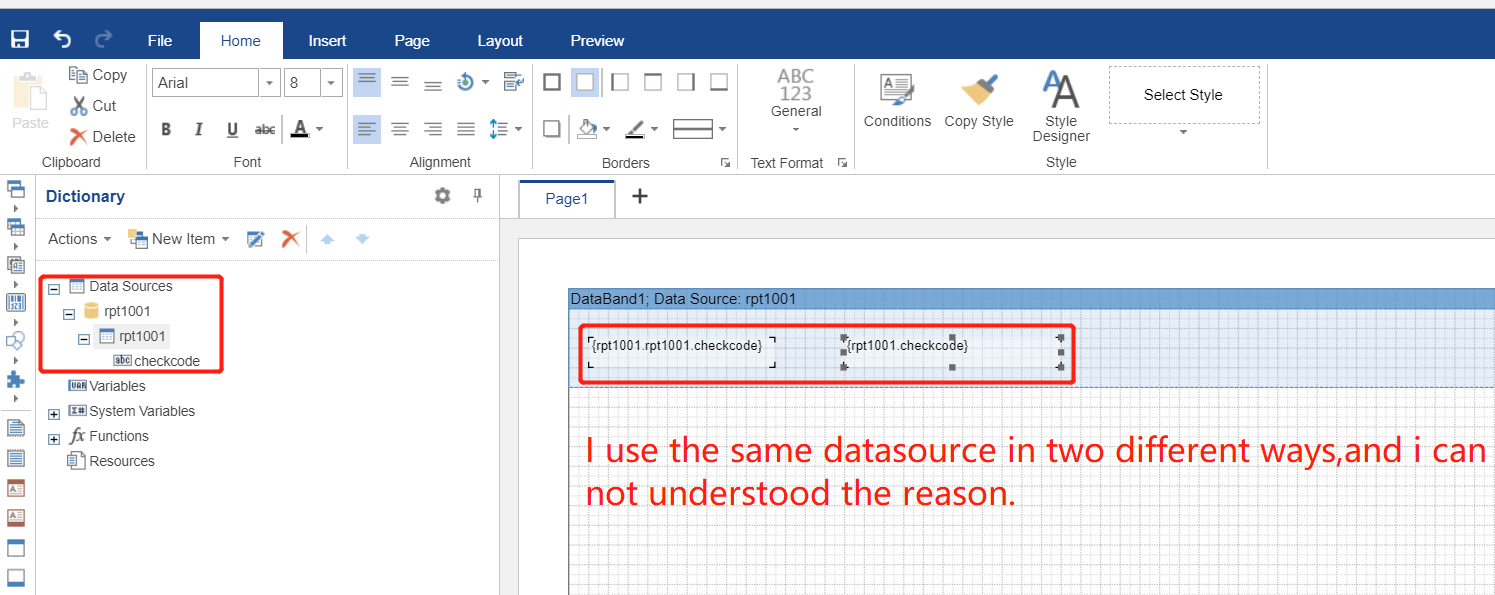This screenshot has height=595, width=1495.
Task: Switch to the Insert ribbon tab
Action: [x=327, y=40]
